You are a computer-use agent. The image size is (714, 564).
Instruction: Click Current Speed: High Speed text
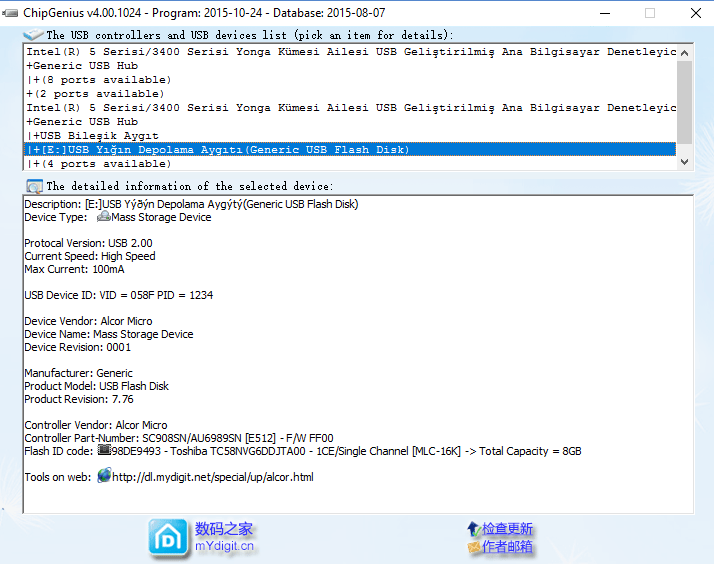(90, 256)
